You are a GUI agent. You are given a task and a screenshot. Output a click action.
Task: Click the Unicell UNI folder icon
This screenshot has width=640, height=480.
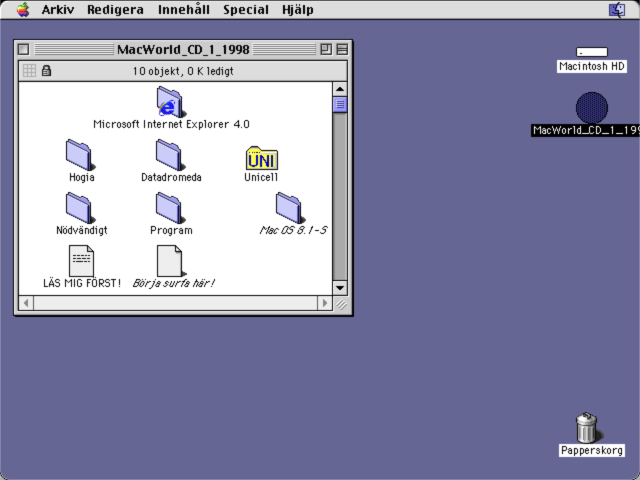[x=262, y=158]
